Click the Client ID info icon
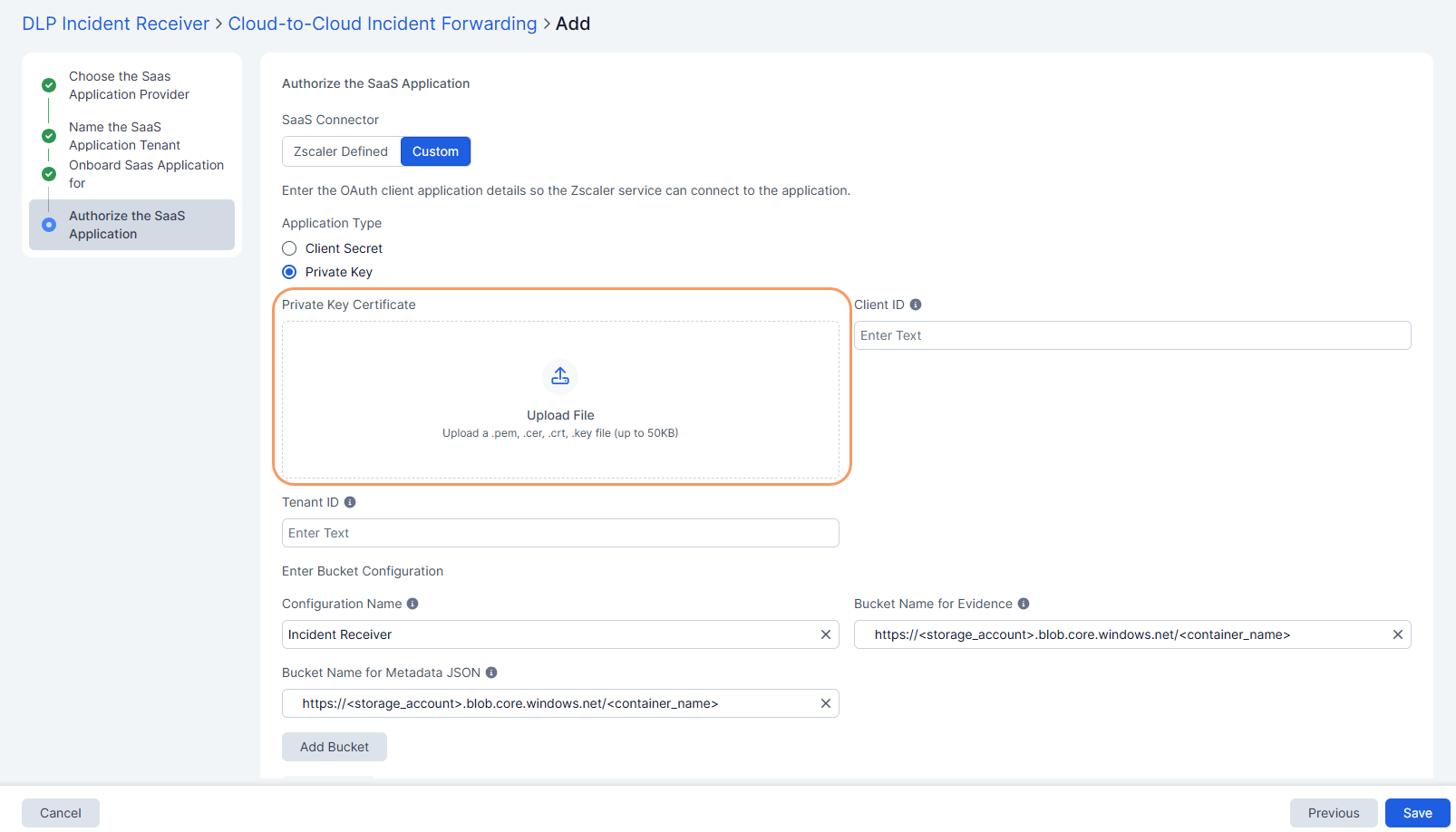This screenshot has width=1456, height=832. click(x=916, y=305)
